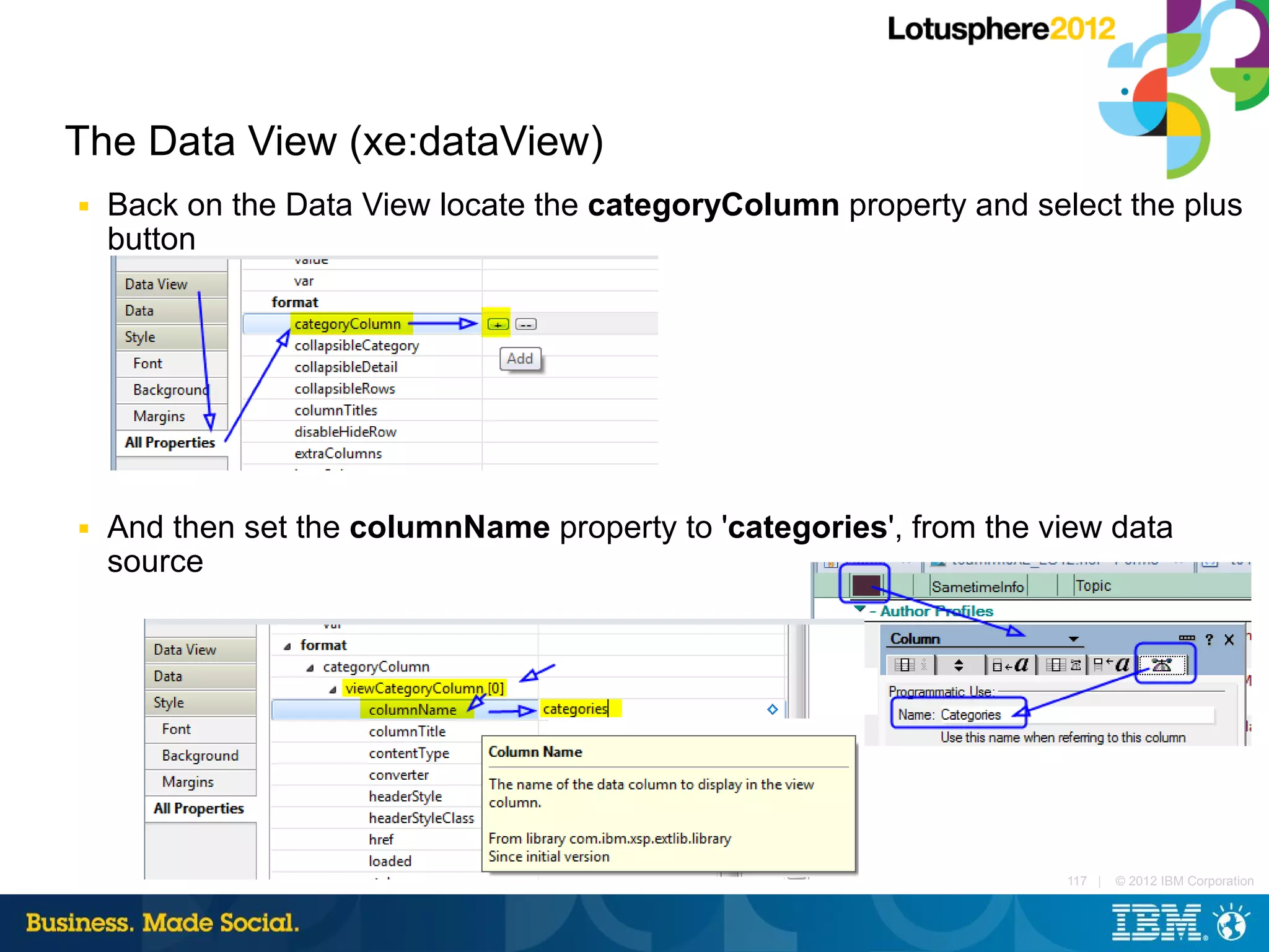Click the Author Profiles category row
Screen dimensions: 1269x952
pyautogui.click(x=936, y=611)
